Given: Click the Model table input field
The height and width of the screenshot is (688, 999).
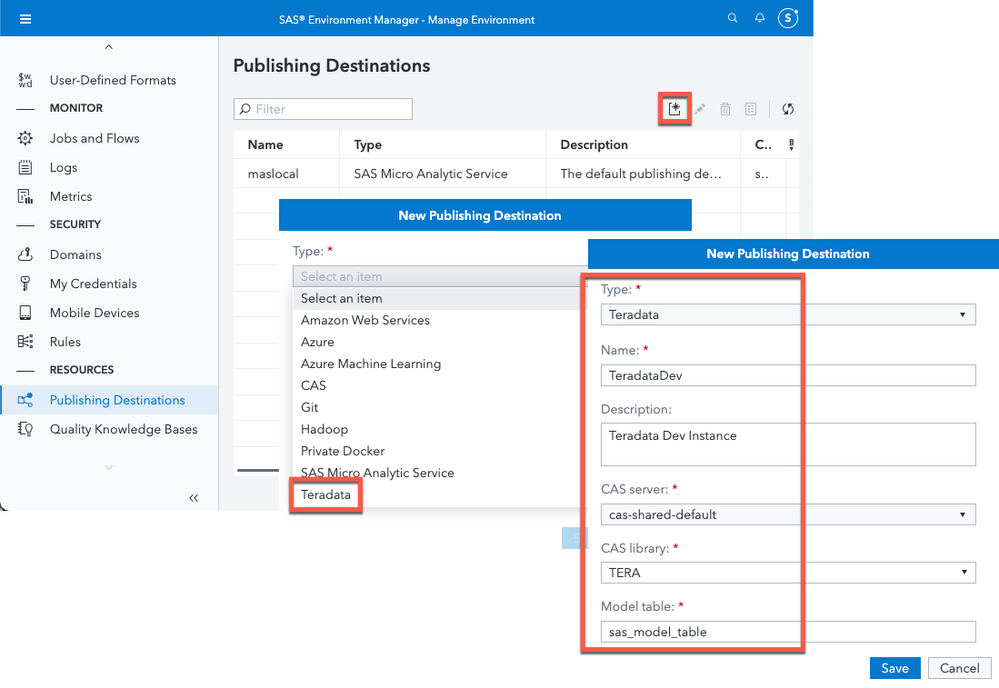Looking at the screenshot, I should pos(787,632).
